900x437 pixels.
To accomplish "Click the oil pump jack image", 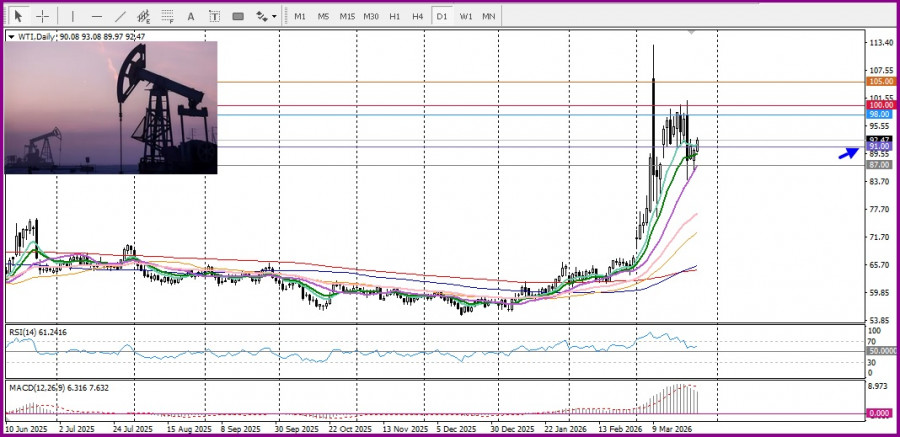I will 111,107.
